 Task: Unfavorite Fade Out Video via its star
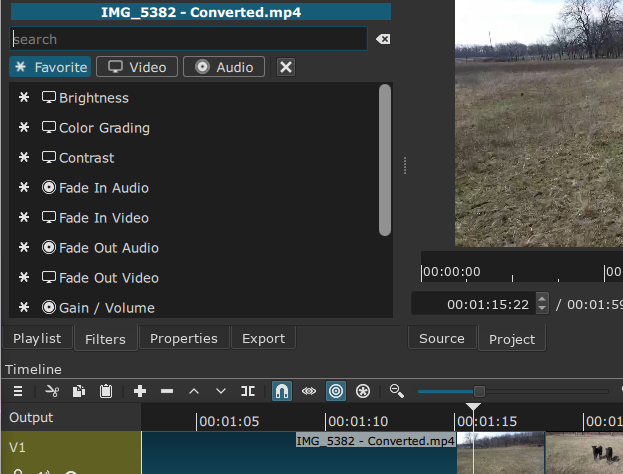(x=24, y=277)
